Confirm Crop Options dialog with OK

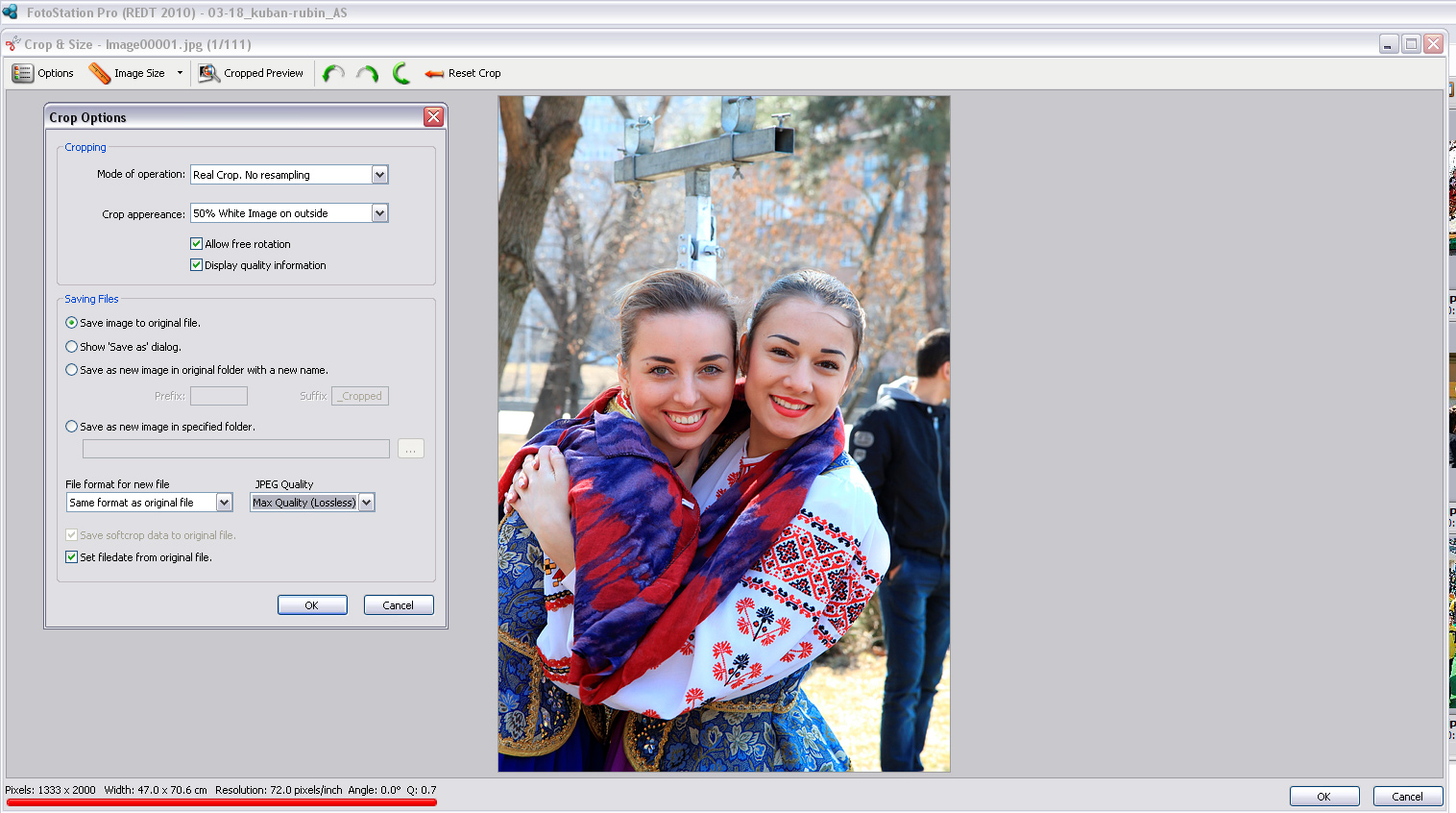pyautogui.click(x=312, y=605)
